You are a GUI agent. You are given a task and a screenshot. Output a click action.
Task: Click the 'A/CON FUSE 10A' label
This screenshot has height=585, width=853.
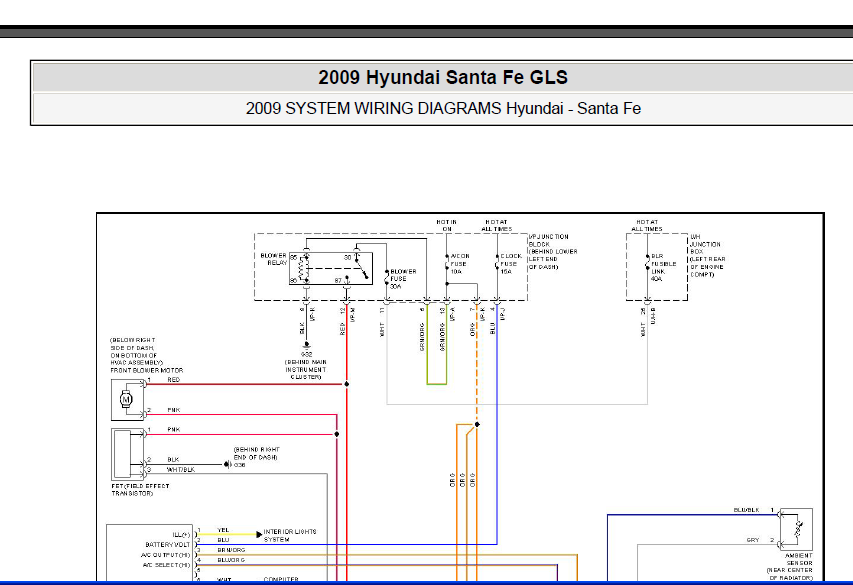(460, 263)
